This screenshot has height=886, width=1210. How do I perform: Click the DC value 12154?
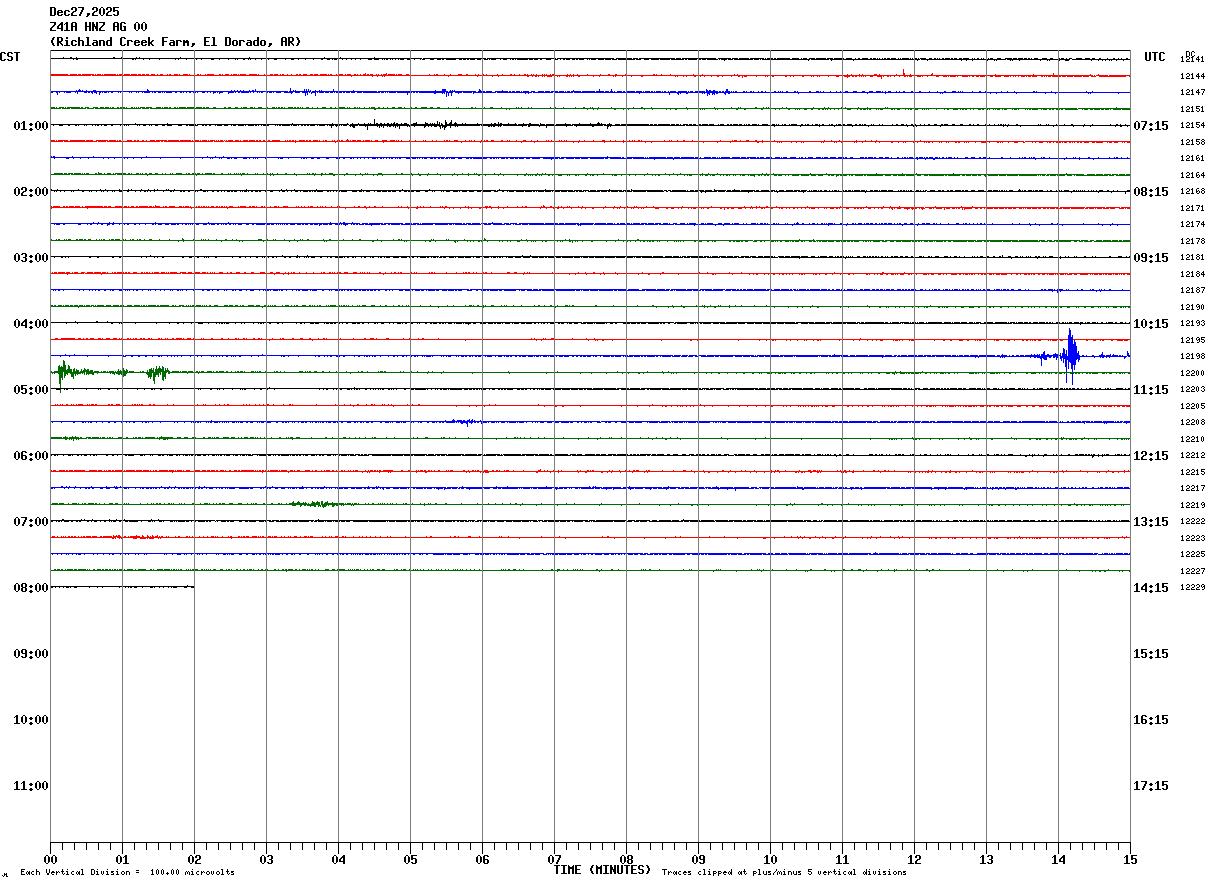(x=1192, y=125)
